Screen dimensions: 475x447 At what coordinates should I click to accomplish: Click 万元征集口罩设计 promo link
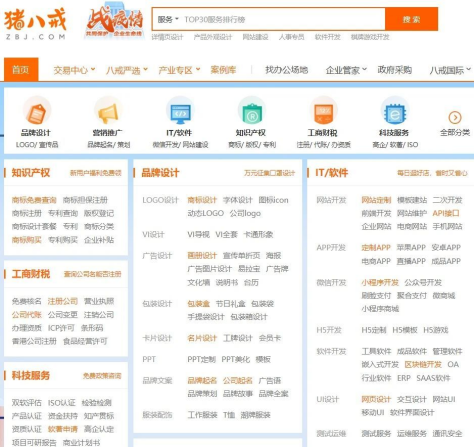pyautogui.click(x=269, y=173)
